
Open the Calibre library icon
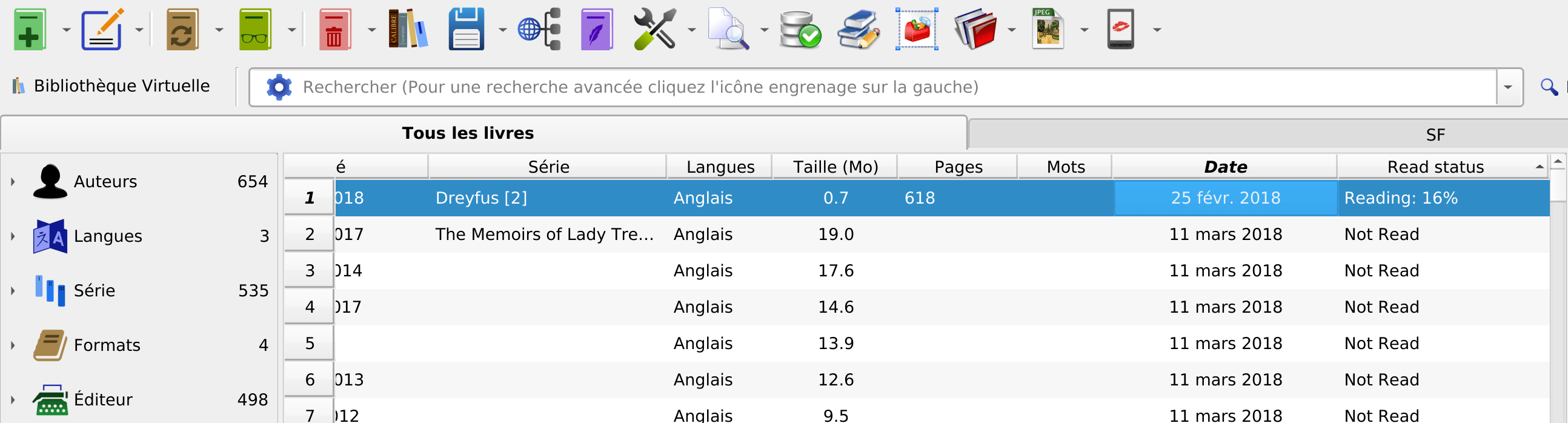pos(408,28)
